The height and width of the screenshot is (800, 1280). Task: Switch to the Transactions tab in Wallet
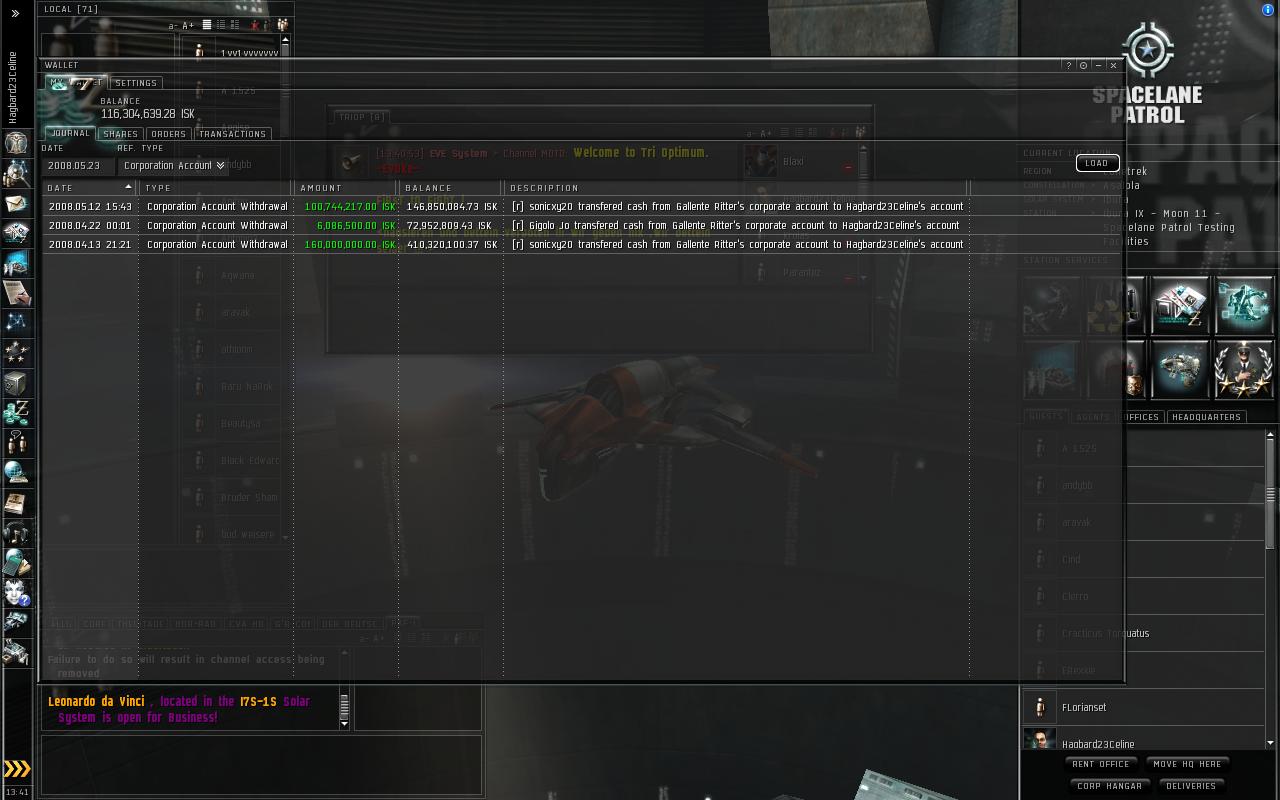click(x=232, y=134)
